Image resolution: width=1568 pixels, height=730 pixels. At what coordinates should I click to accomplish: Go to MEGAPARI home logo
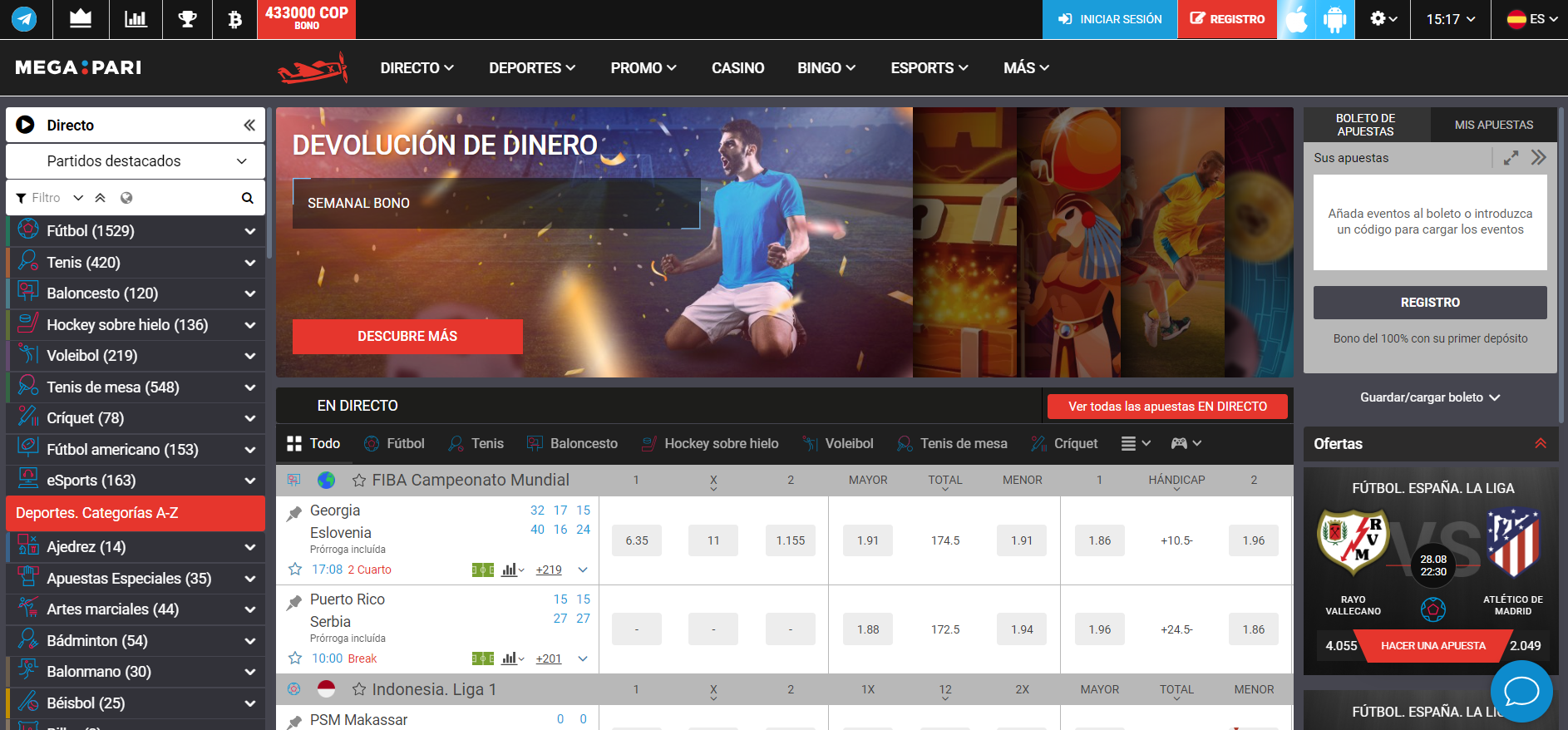[78, 67]
